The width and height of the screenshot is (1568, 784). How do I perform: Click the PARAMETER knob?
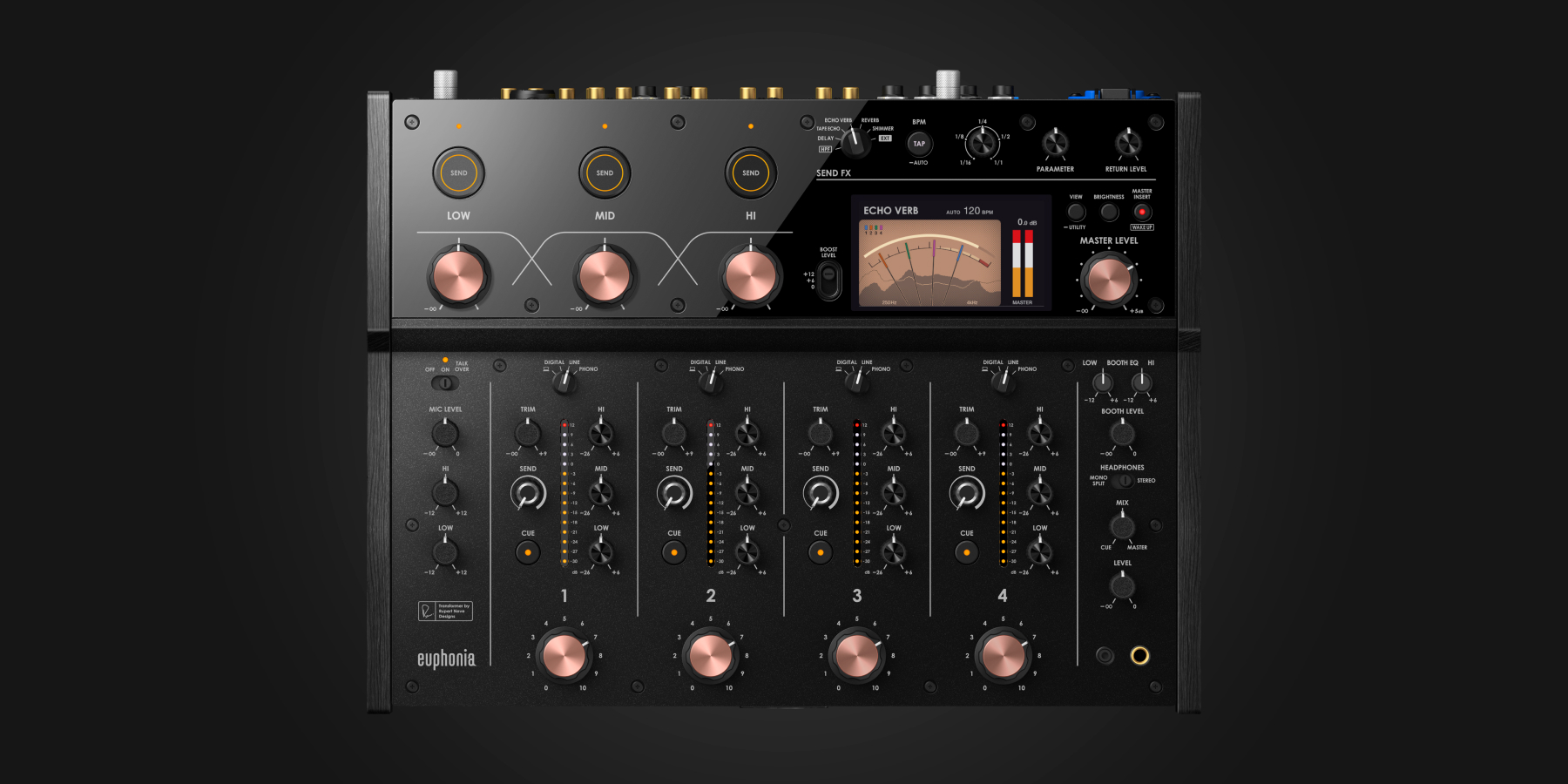[x=1055, y=143]
